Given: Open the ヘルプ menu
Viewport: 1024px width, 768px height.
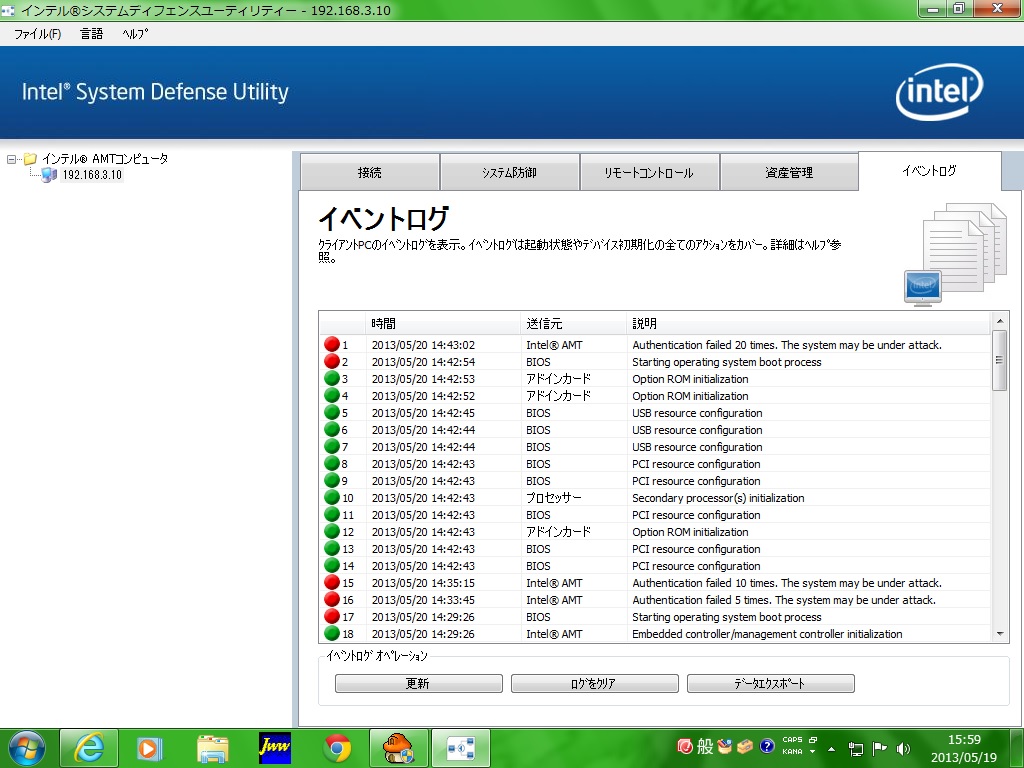Looking at the screenshot, I should 135,34.
